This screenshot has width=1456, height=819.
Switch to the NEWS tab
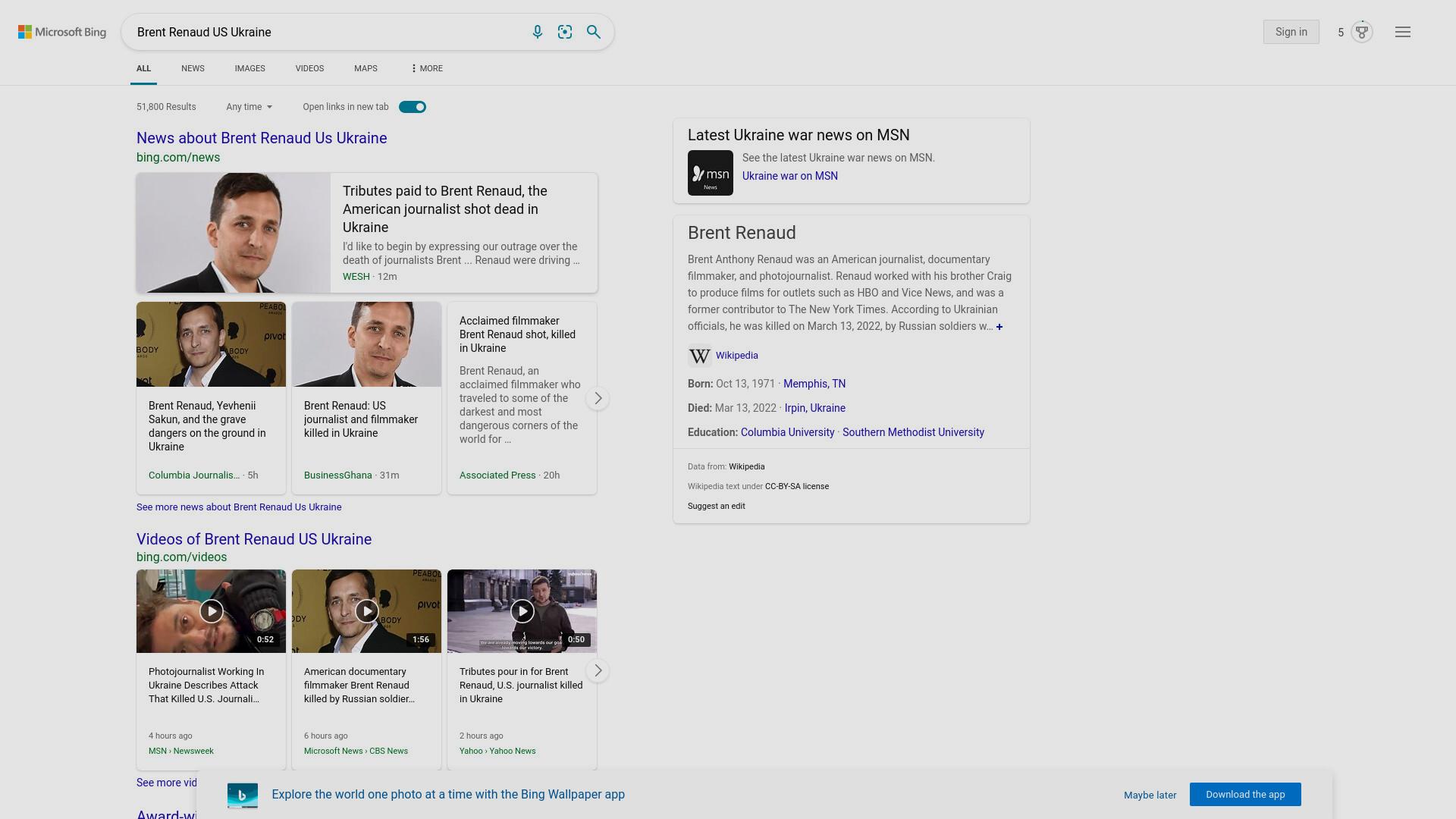tap(193, 68)
